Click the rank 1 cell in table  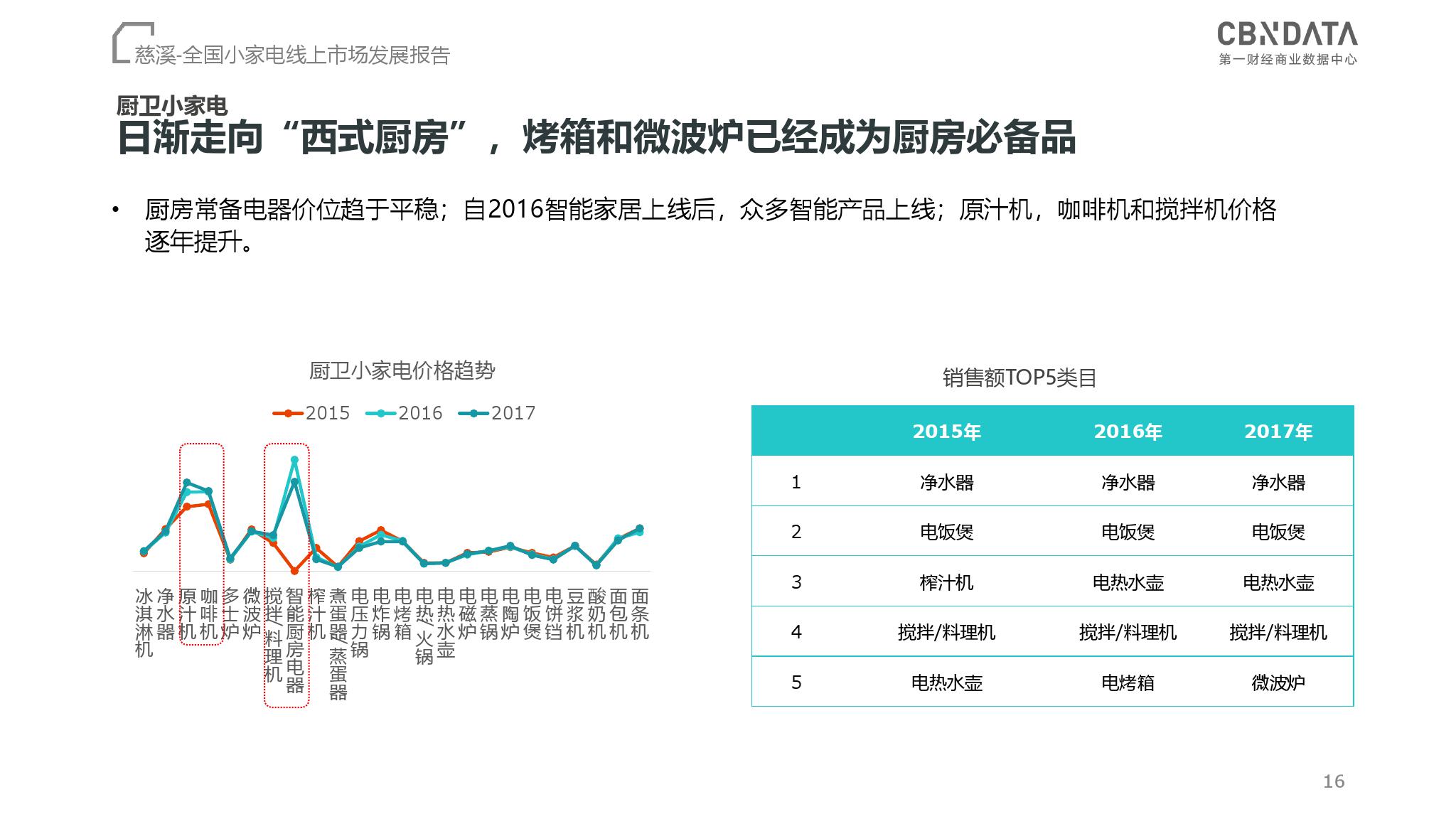tap(796, 482)
